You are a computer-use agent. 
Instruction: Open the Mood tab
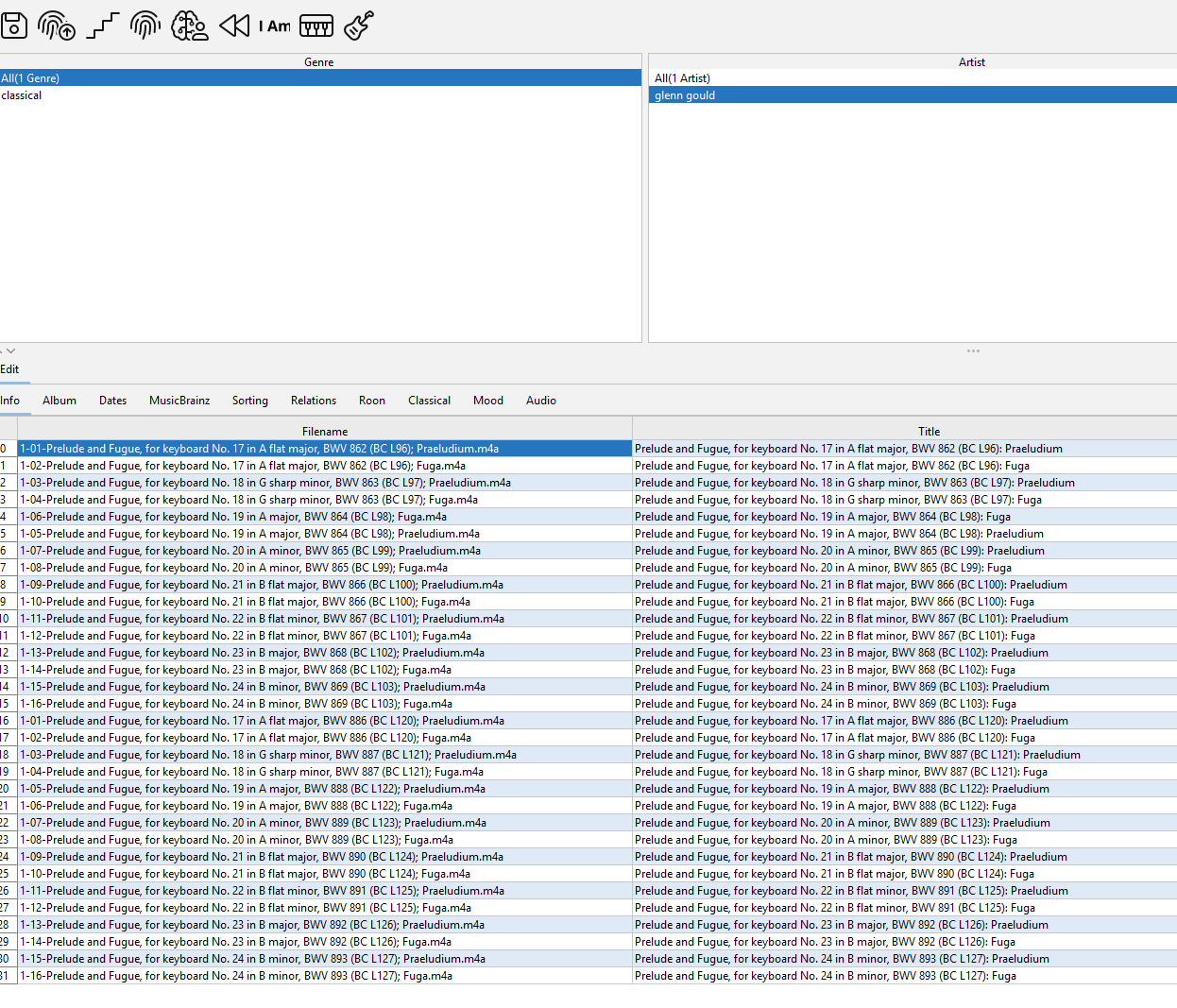point(488,401)
